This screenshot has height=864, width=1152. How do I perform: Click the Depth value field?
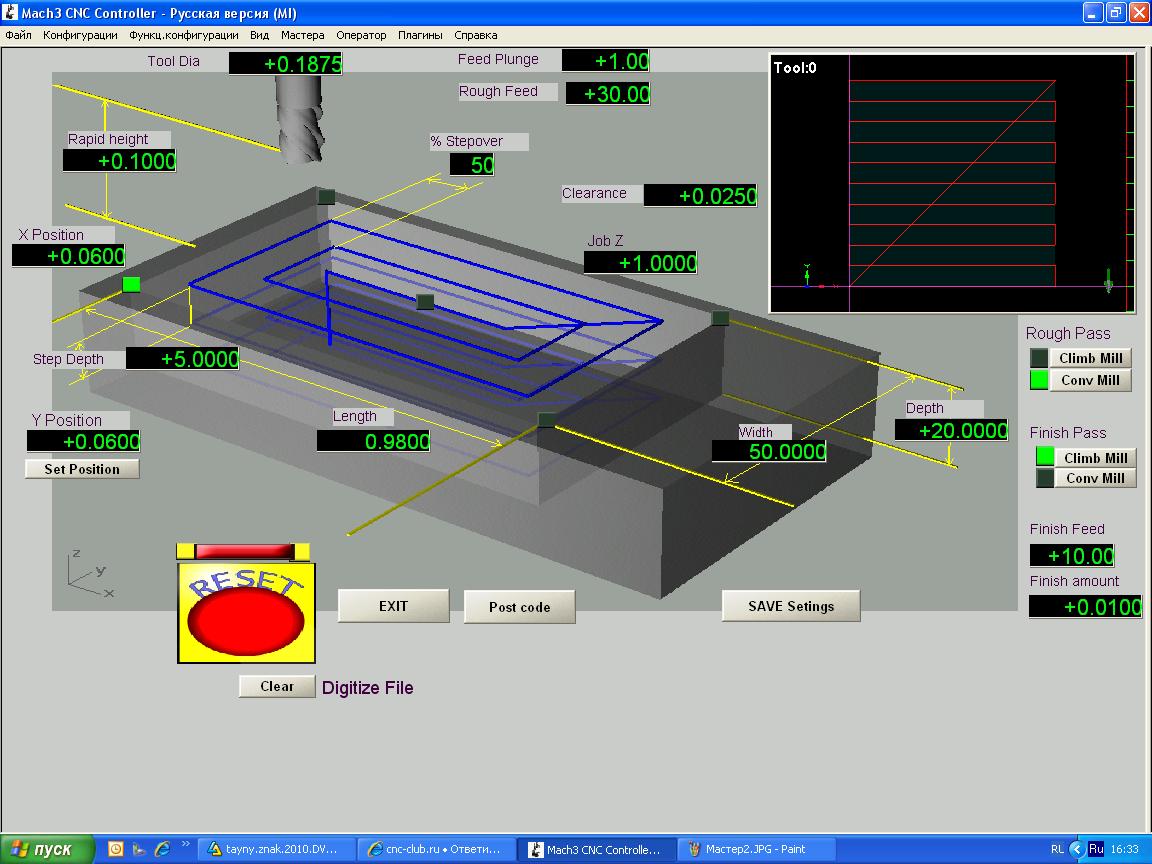[x=951, y=430]
